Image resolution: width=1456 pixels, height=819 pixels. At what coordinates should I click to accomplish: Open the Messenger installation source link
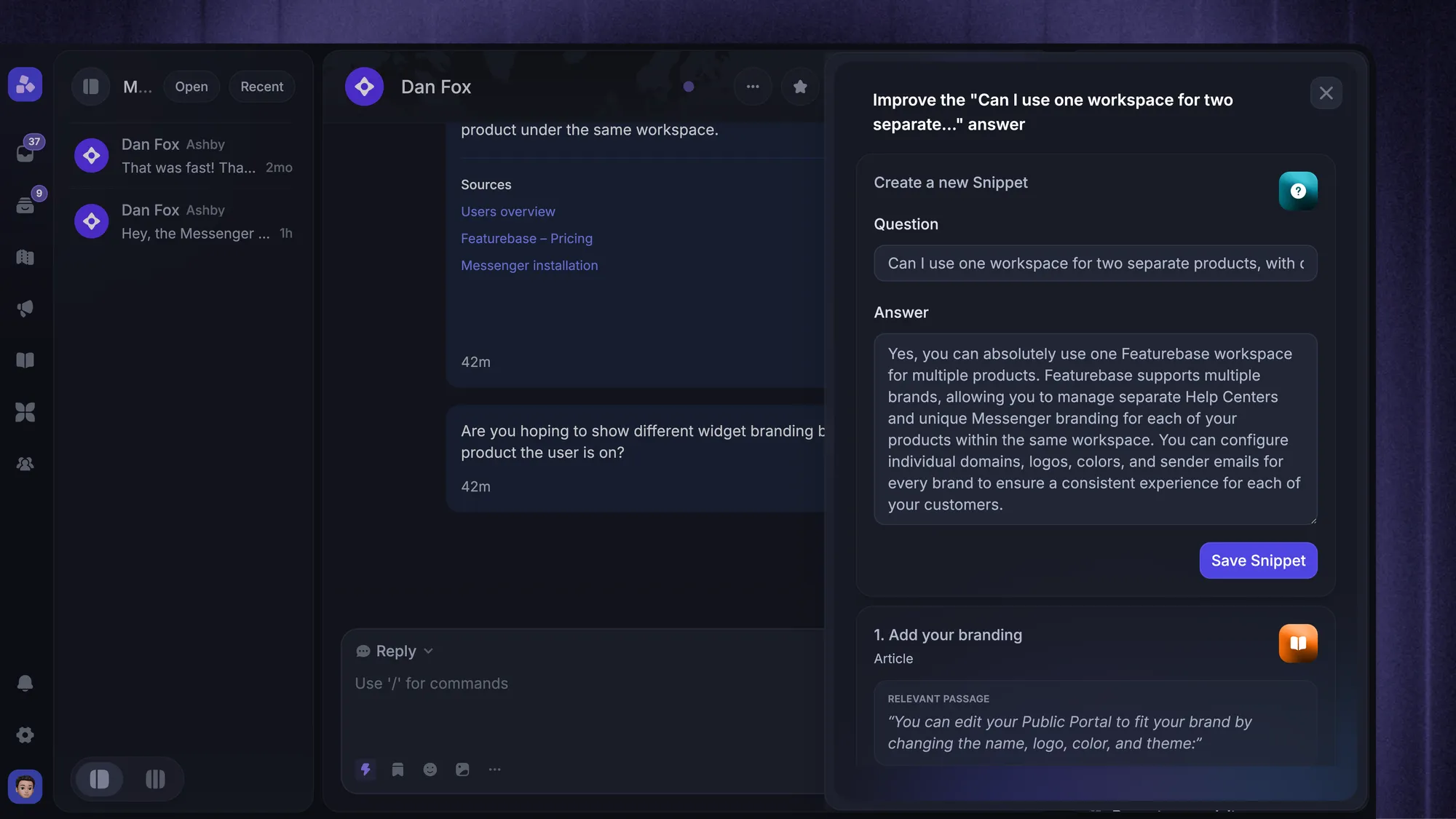(529, 266)
